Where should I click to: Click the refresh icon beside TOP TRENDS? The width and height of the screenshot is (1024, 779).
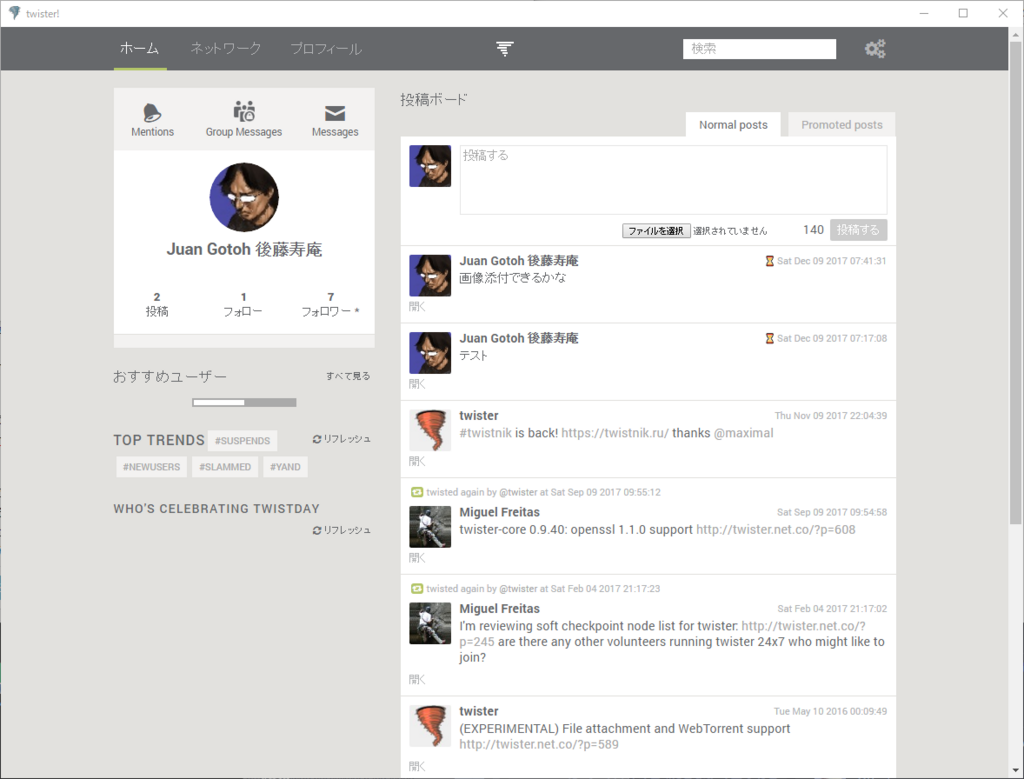pos(317,439)
